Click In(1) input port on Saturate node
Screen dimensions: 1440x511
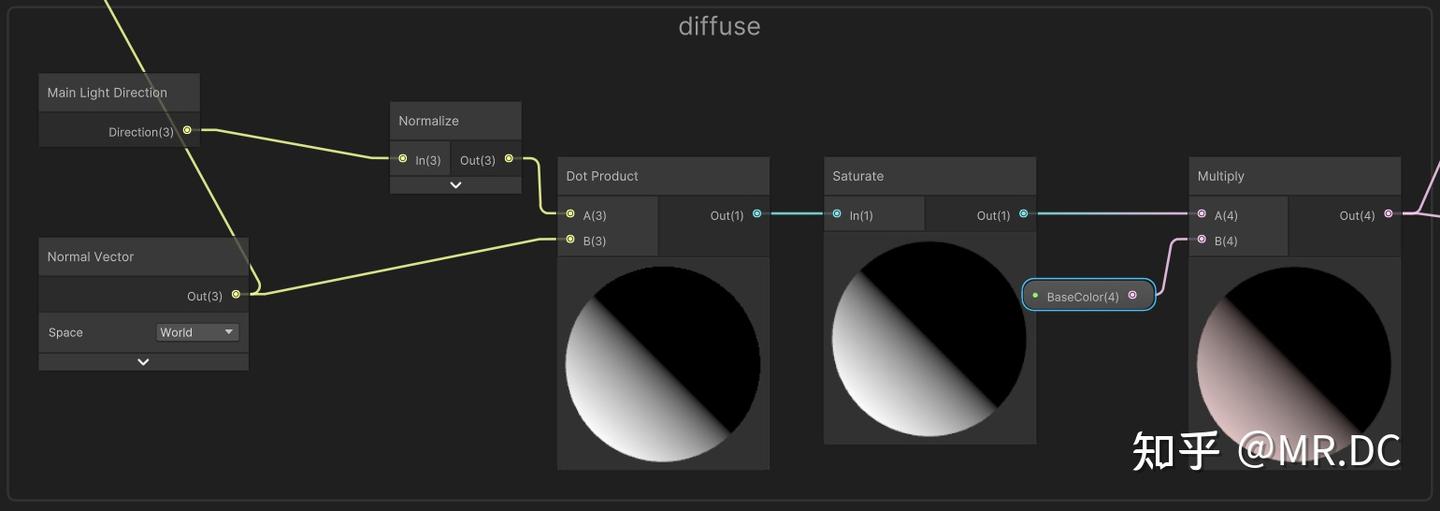(837, 213)
